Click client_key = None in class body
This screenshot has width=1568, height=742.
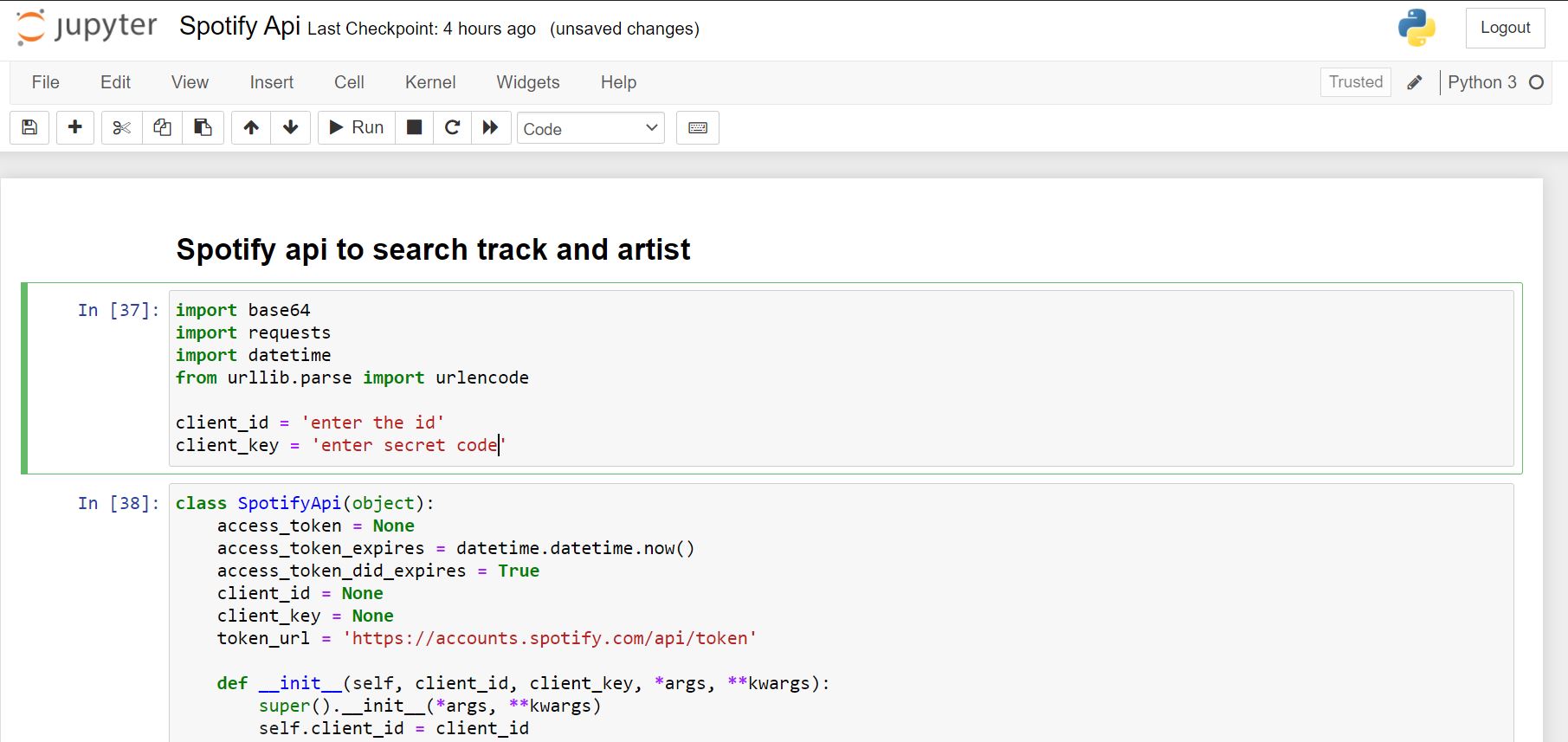[306, 616]
